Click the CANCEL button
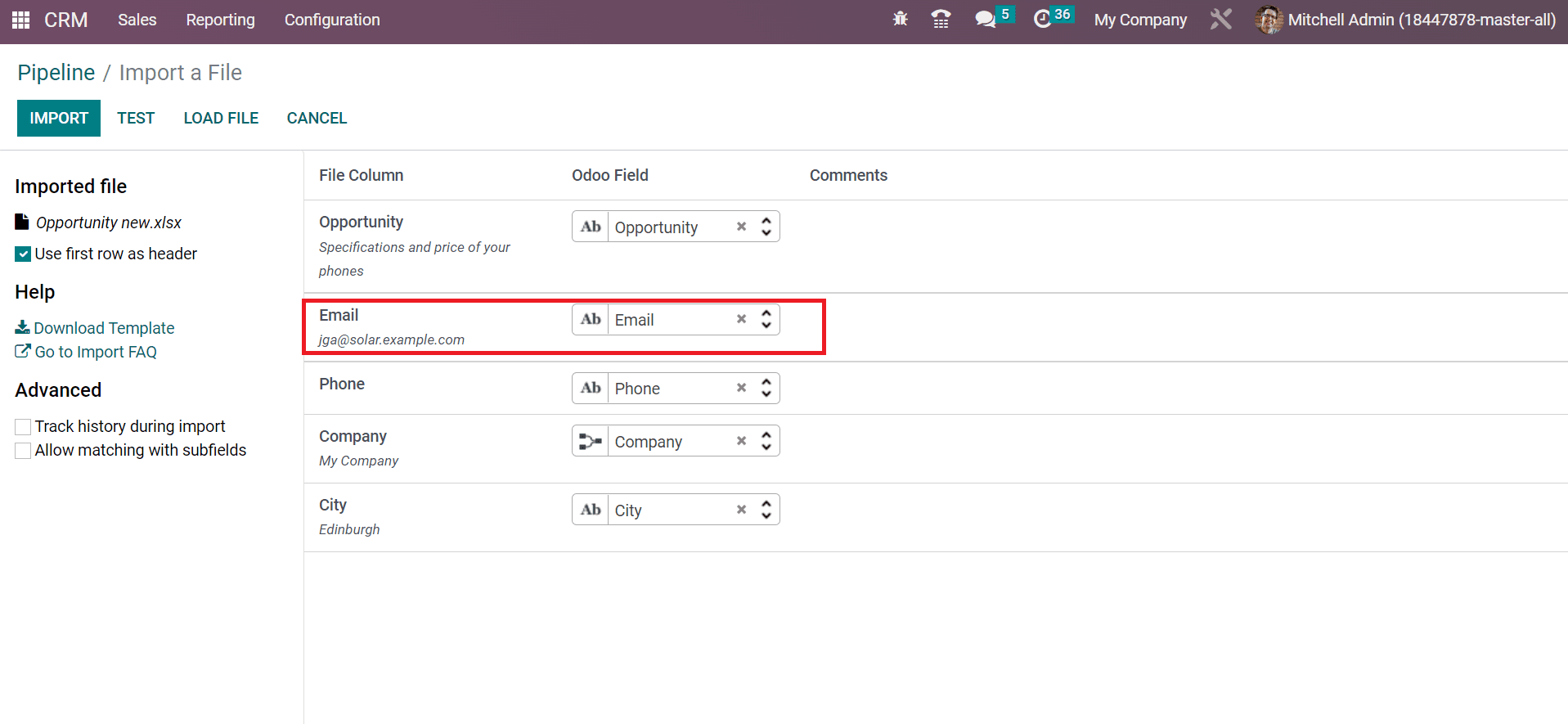Viewport: 1568px width, 724px height. coord(317,118)
